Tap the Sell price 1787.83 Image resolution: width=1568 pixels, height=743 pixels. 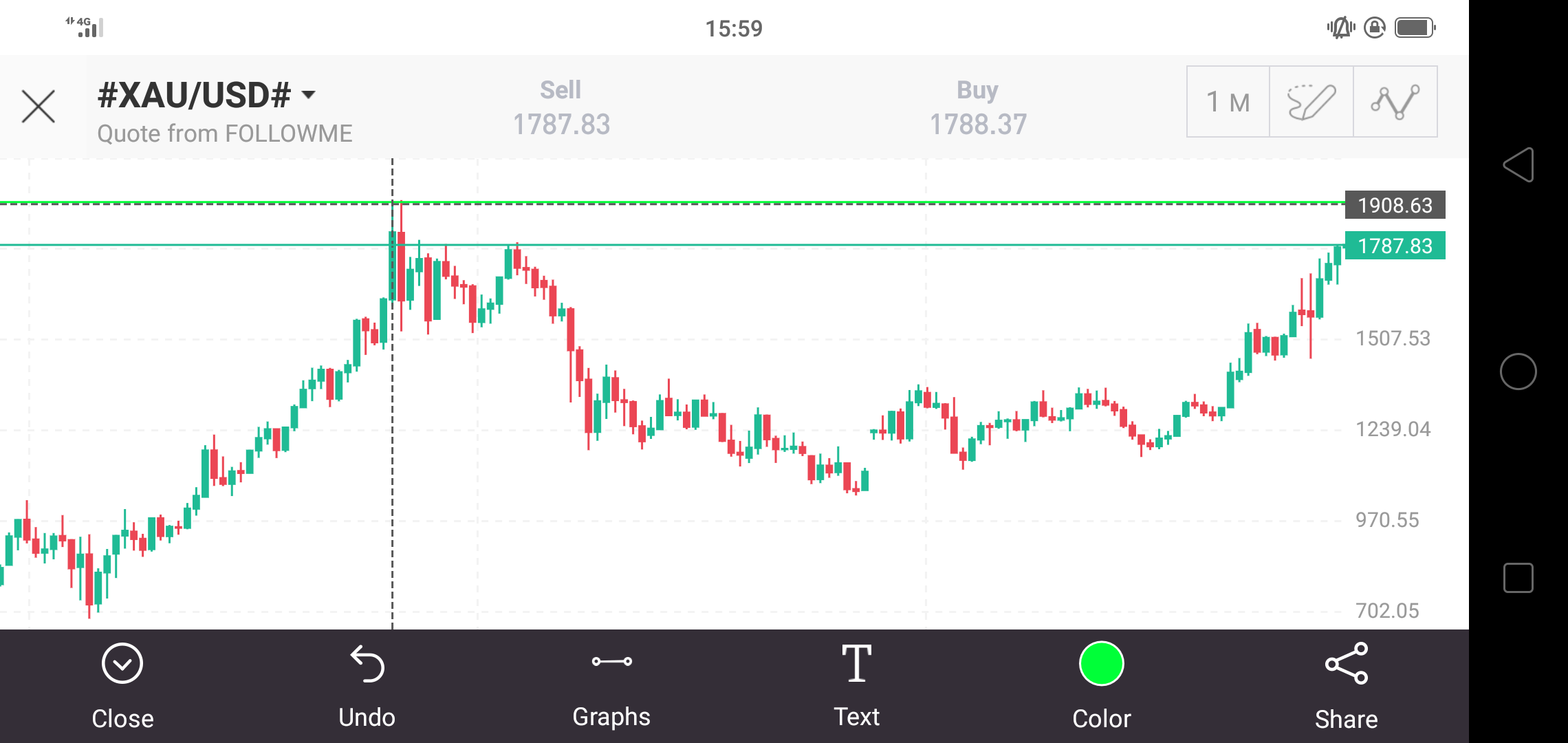[561, 125]
